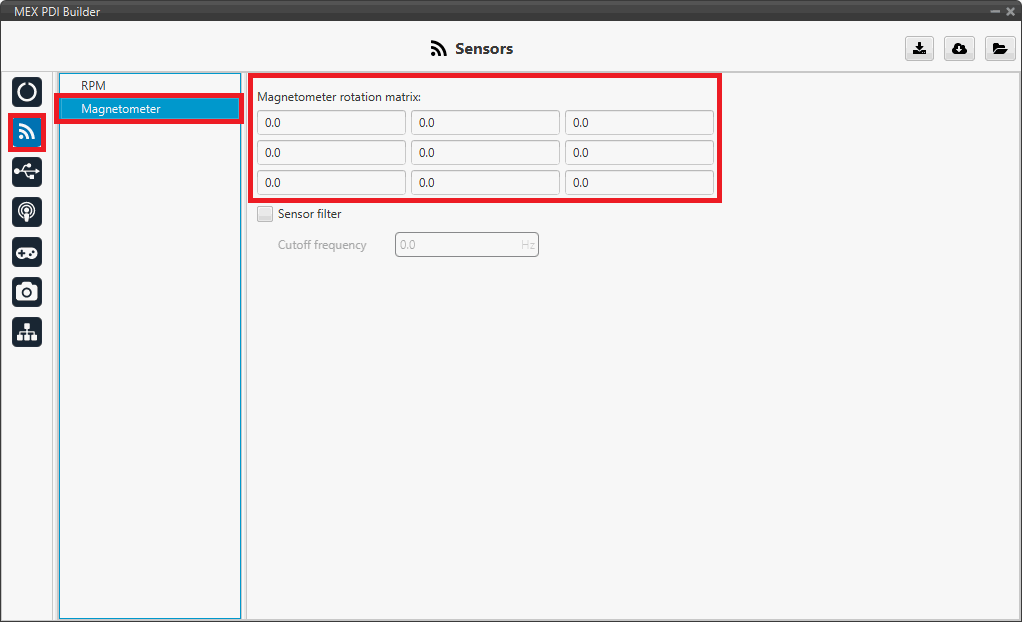Select Magnetometer in the sensor list

120,109
